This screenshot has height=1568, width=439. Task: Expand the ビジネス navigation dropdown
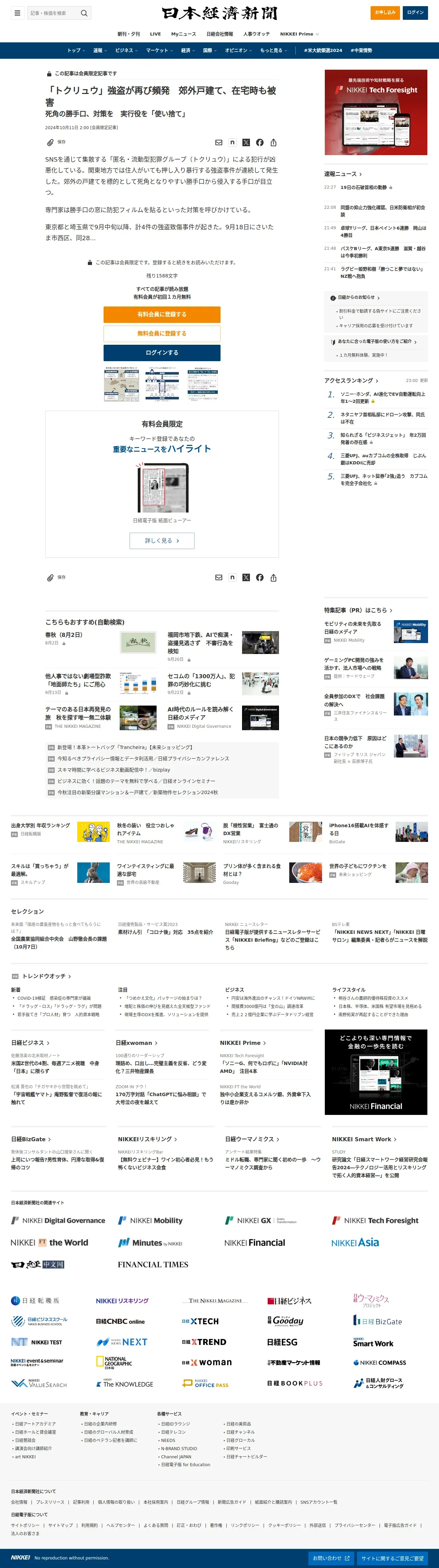pos(127,51)
